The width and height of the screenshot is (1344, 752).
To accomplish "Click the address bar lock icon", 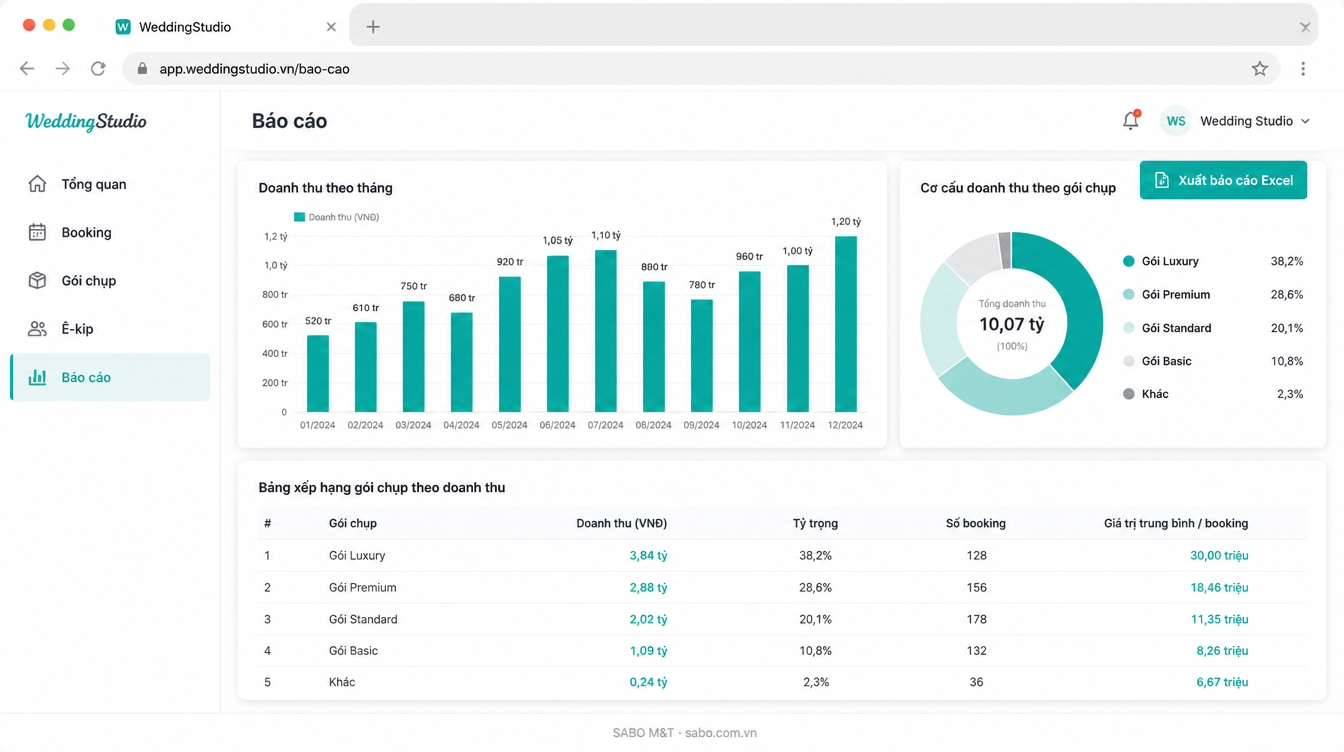I will pos(142,69).
